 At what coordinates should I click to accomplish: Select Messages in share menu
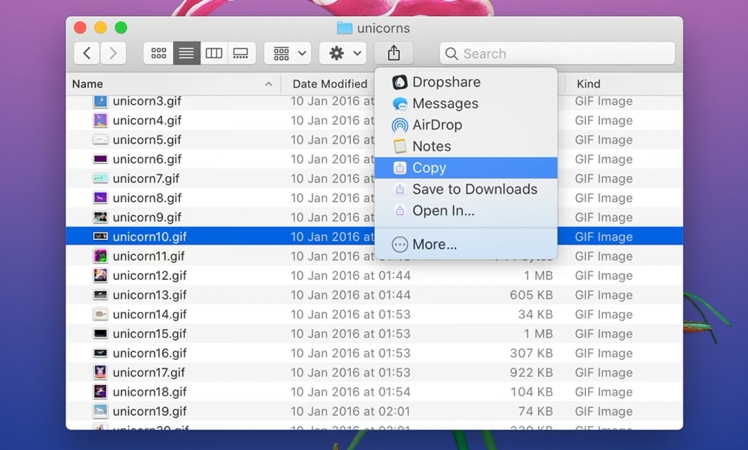tap(445, 104)
